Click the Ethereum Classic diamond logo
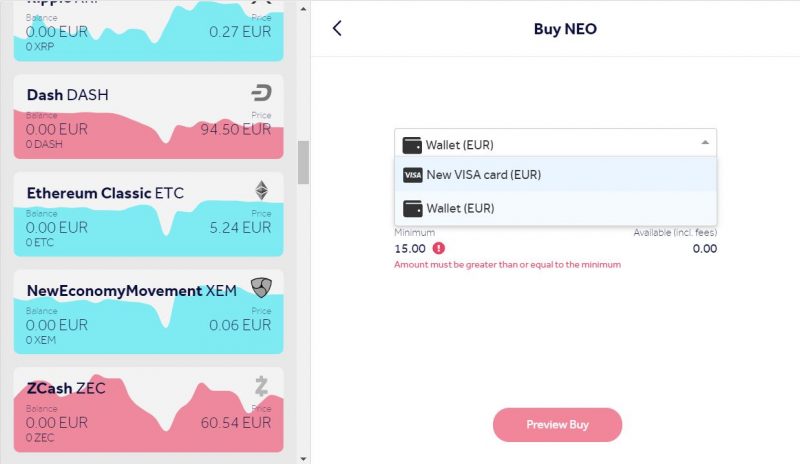 pos(261,190)
